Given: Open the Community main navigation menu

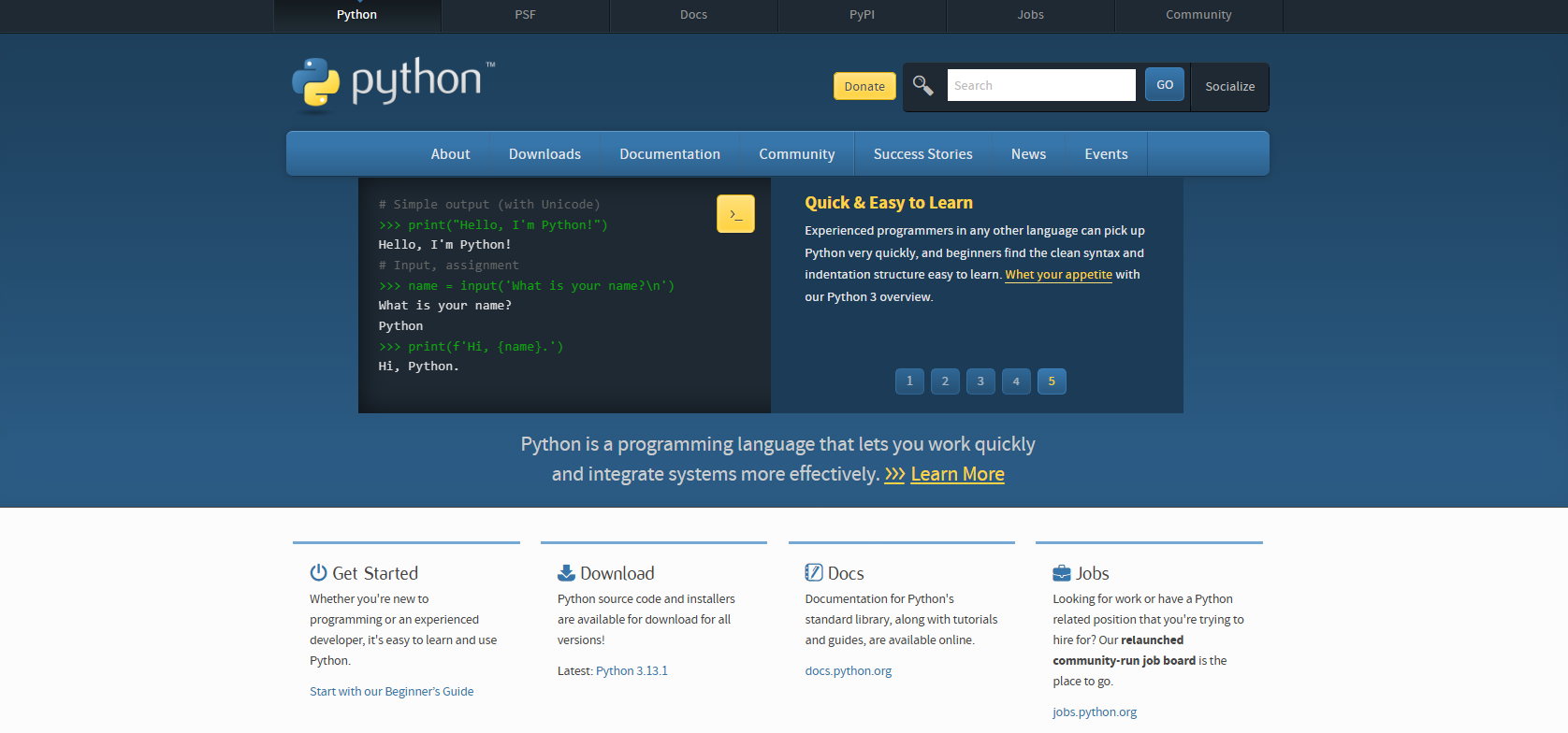Looking at the screenshot, I should pyautogui.click(x=797, y=154).
